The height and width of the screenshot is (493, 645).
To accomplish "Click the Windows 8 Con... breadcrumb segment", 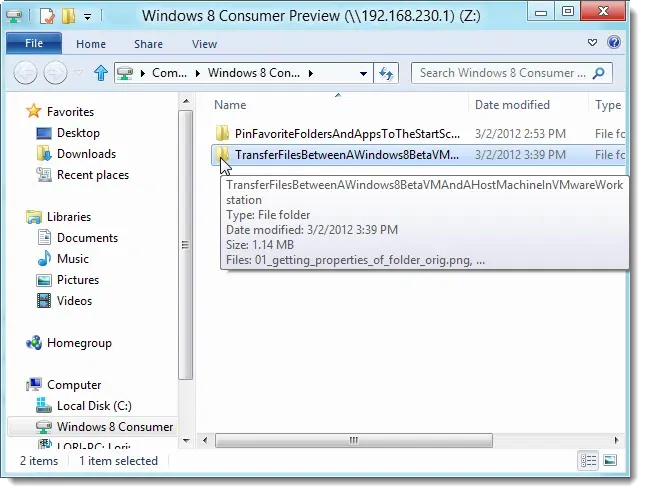I will [x=253, y=73].
